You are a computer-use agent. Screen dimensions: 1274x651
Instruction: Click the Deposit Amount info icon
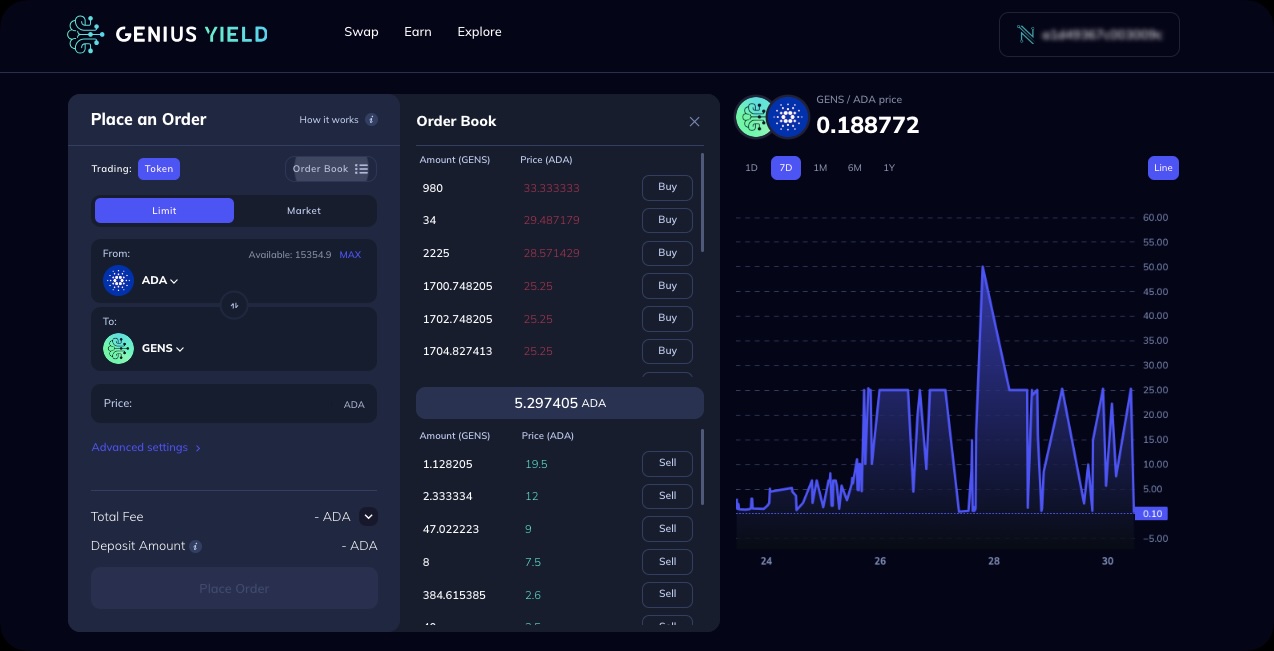point(196,547)
